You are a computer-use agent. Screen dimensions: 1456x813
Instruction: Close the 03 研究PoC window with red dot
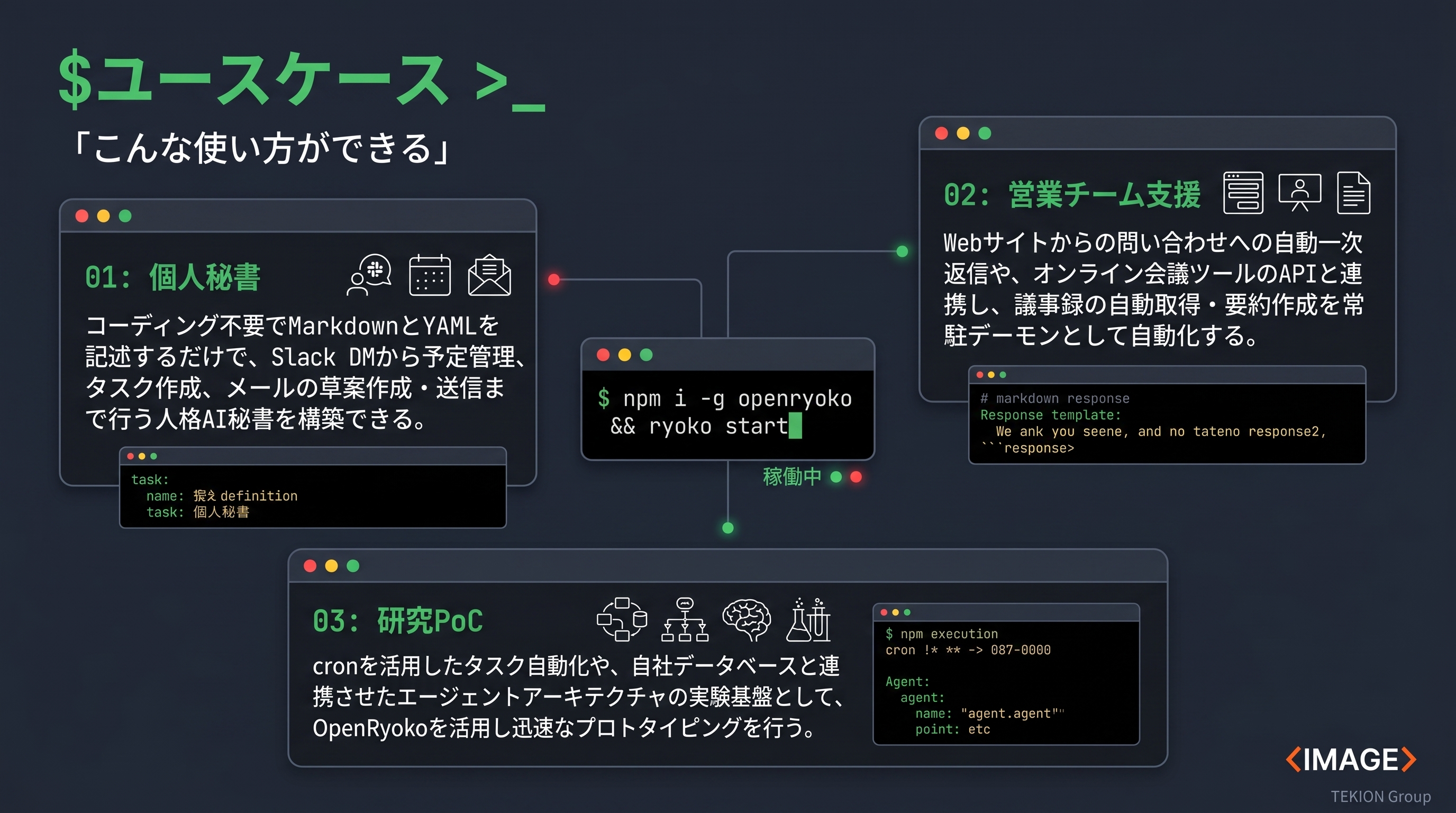click(x=311, y=566)
